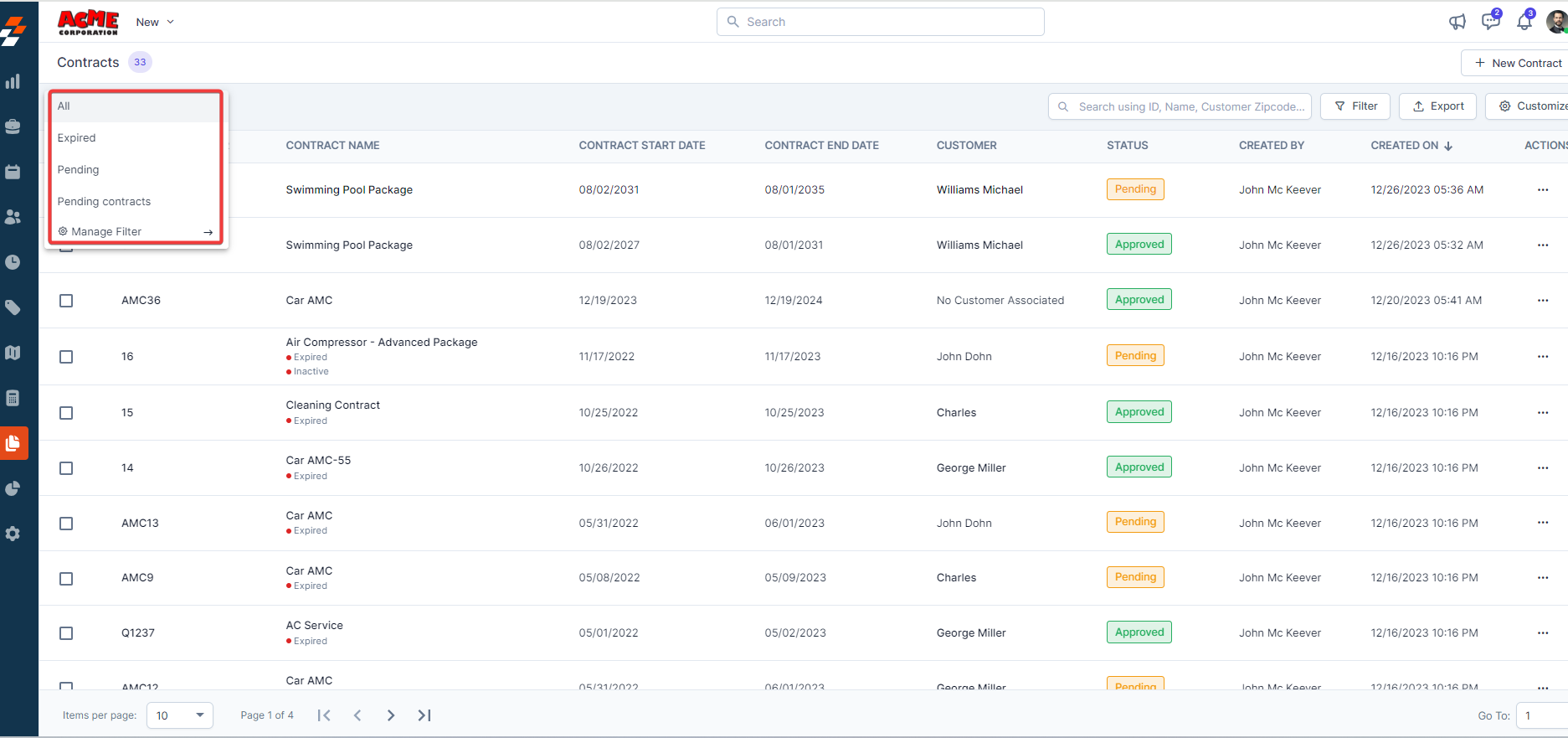Open actions menu for Car AMC-55 row
The image size is (1568, 738).
[1542, 467]
